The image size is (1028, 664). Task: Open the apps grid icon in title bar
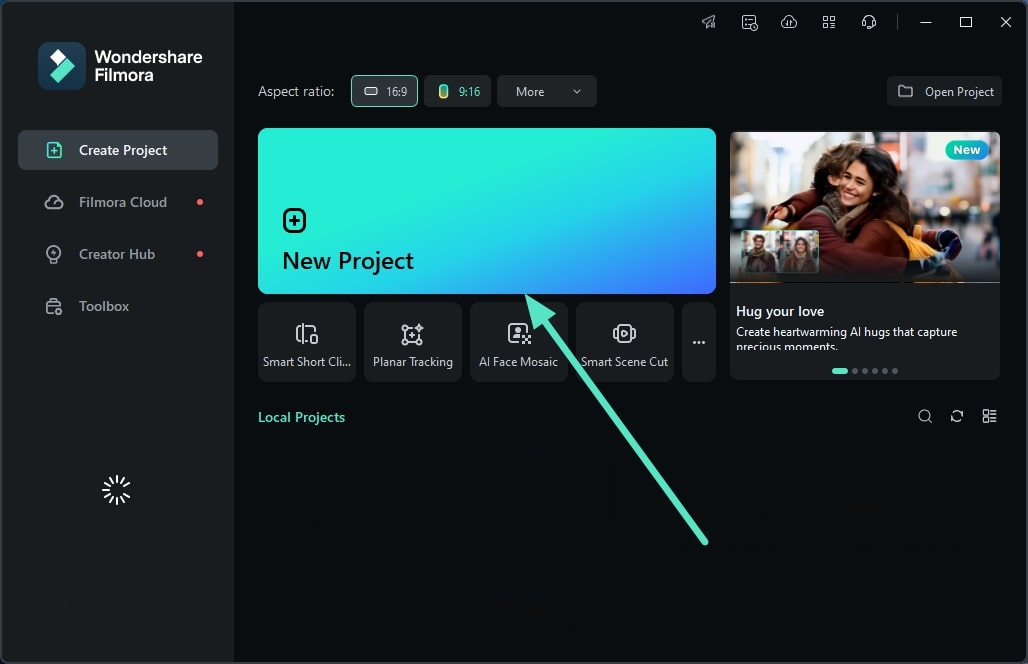829,22
